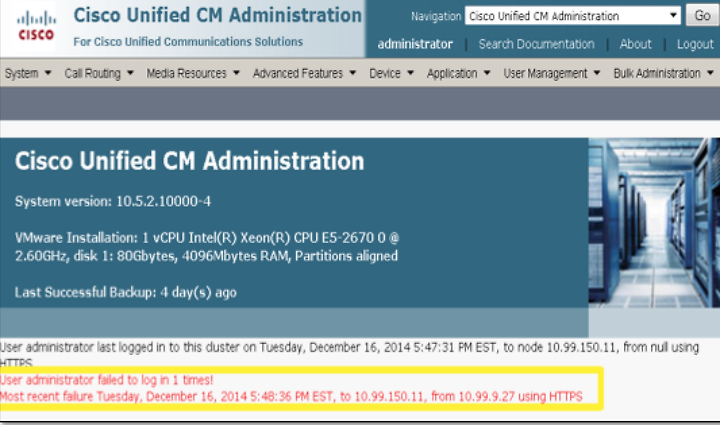This screenshot has width=720, height=425.
Task: Click the 'Cisco Unified CM Administration' header title
Action: tap(218, 15)
